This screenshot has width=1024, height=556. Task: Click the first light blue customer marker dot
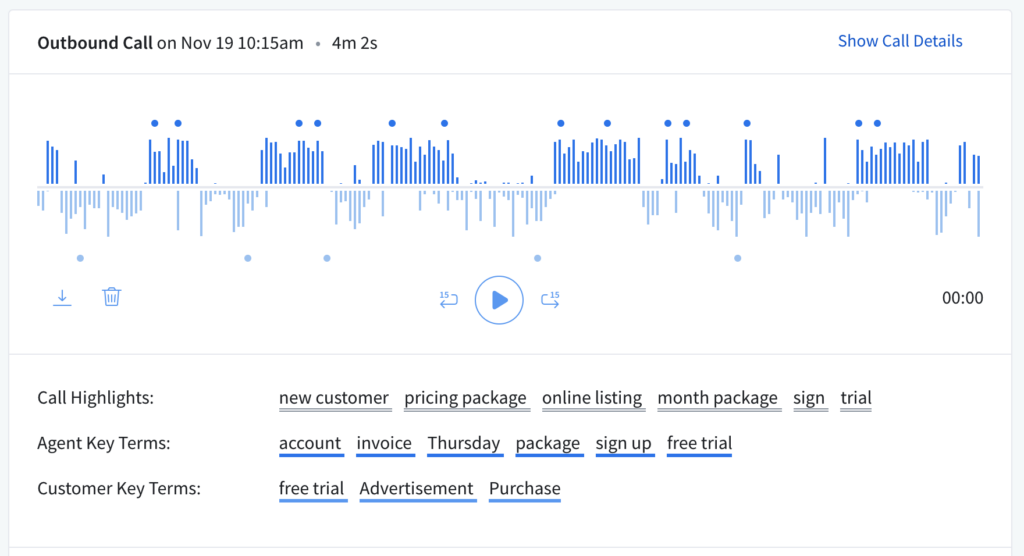[80, 258]
